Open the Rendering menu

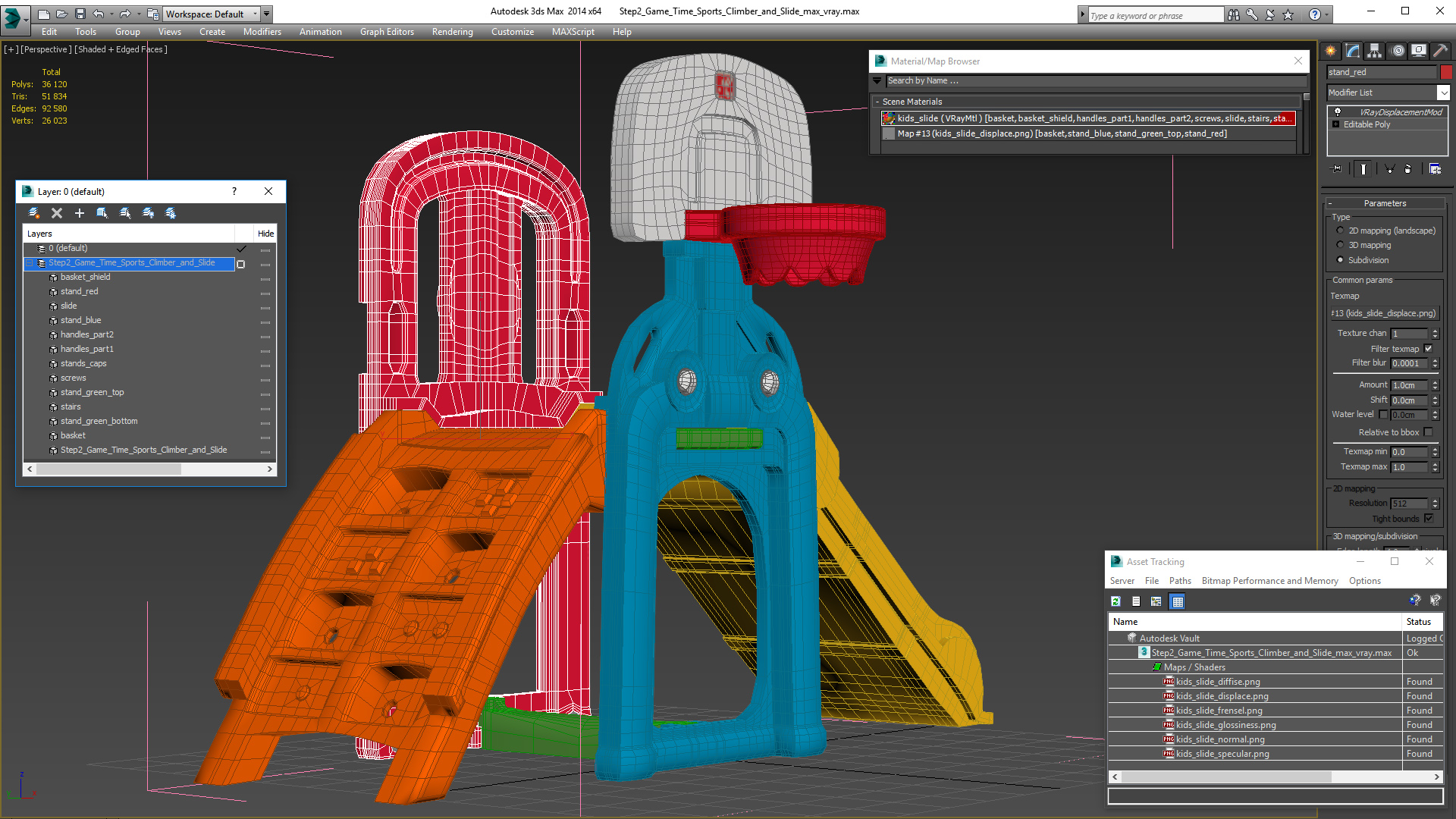(452, 32)
